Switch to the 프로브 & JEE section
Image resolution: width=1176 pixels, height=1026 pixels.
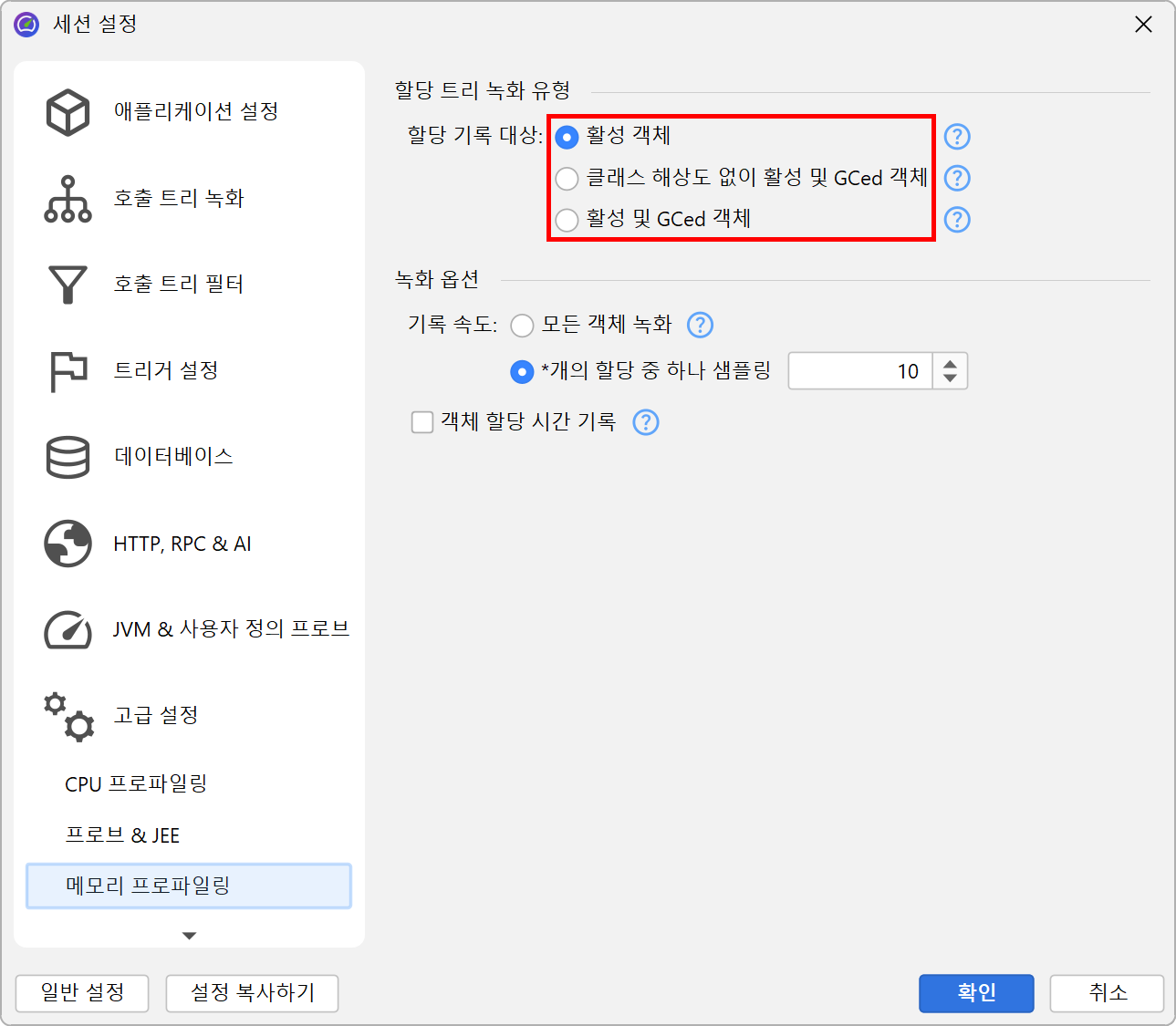(x=122, y=835)
